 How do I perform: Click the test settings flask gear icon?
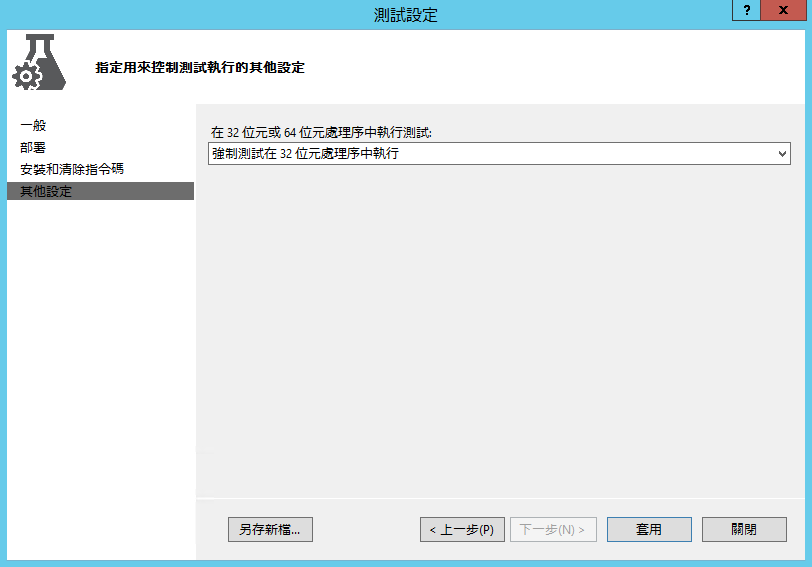[39, 63]
